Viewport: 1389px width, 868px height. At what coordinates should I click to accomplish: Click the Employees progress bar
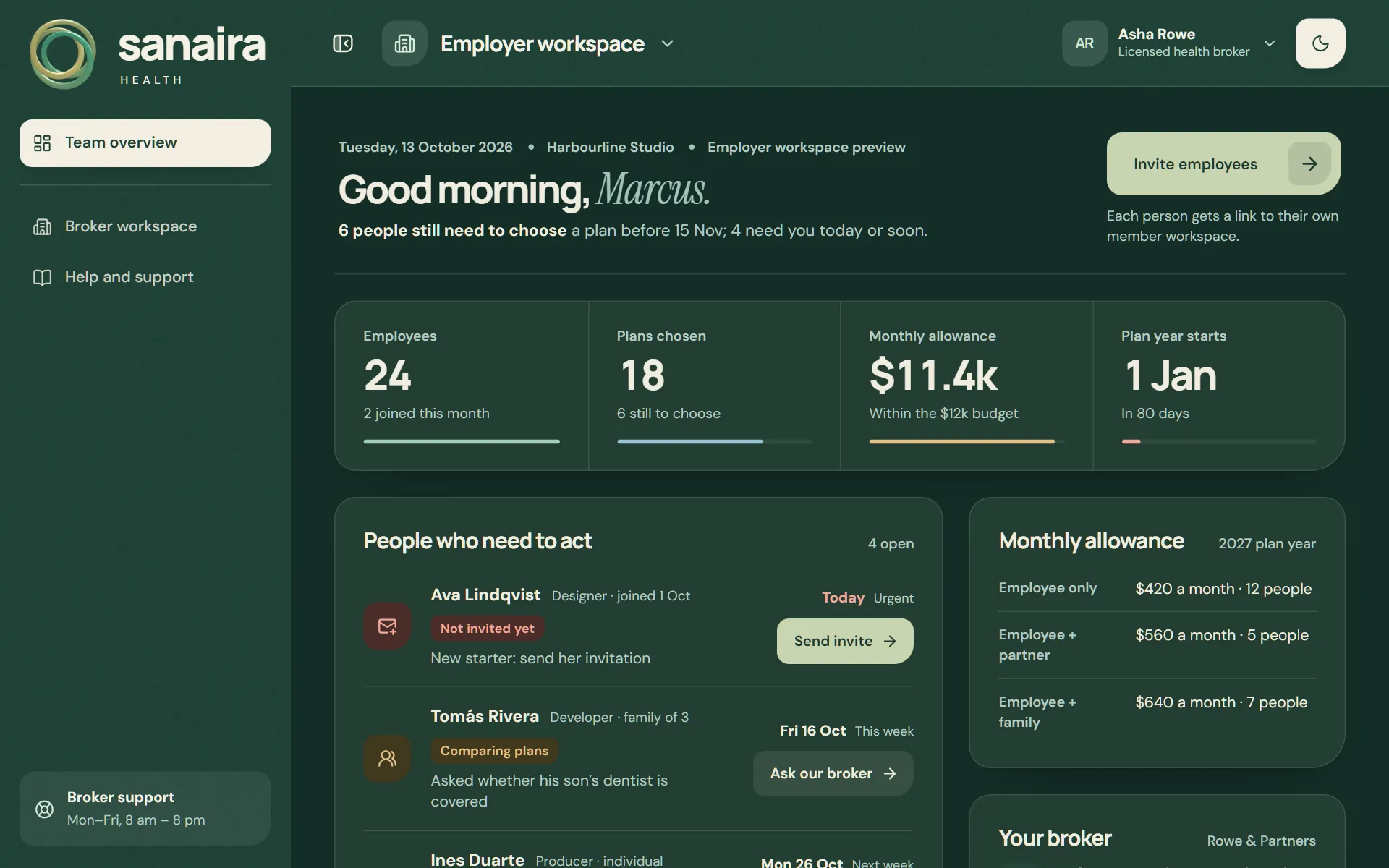pyautogui.click(x=462, y=441)
